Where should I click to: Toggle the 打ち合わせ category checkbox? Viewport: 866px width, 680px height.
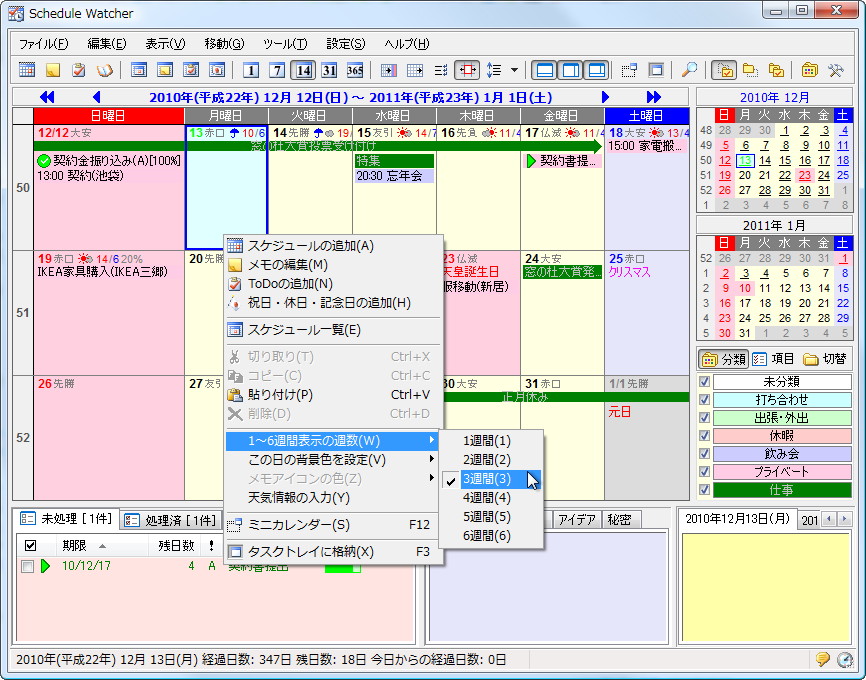pyautogui.click(x=704, y=399)
